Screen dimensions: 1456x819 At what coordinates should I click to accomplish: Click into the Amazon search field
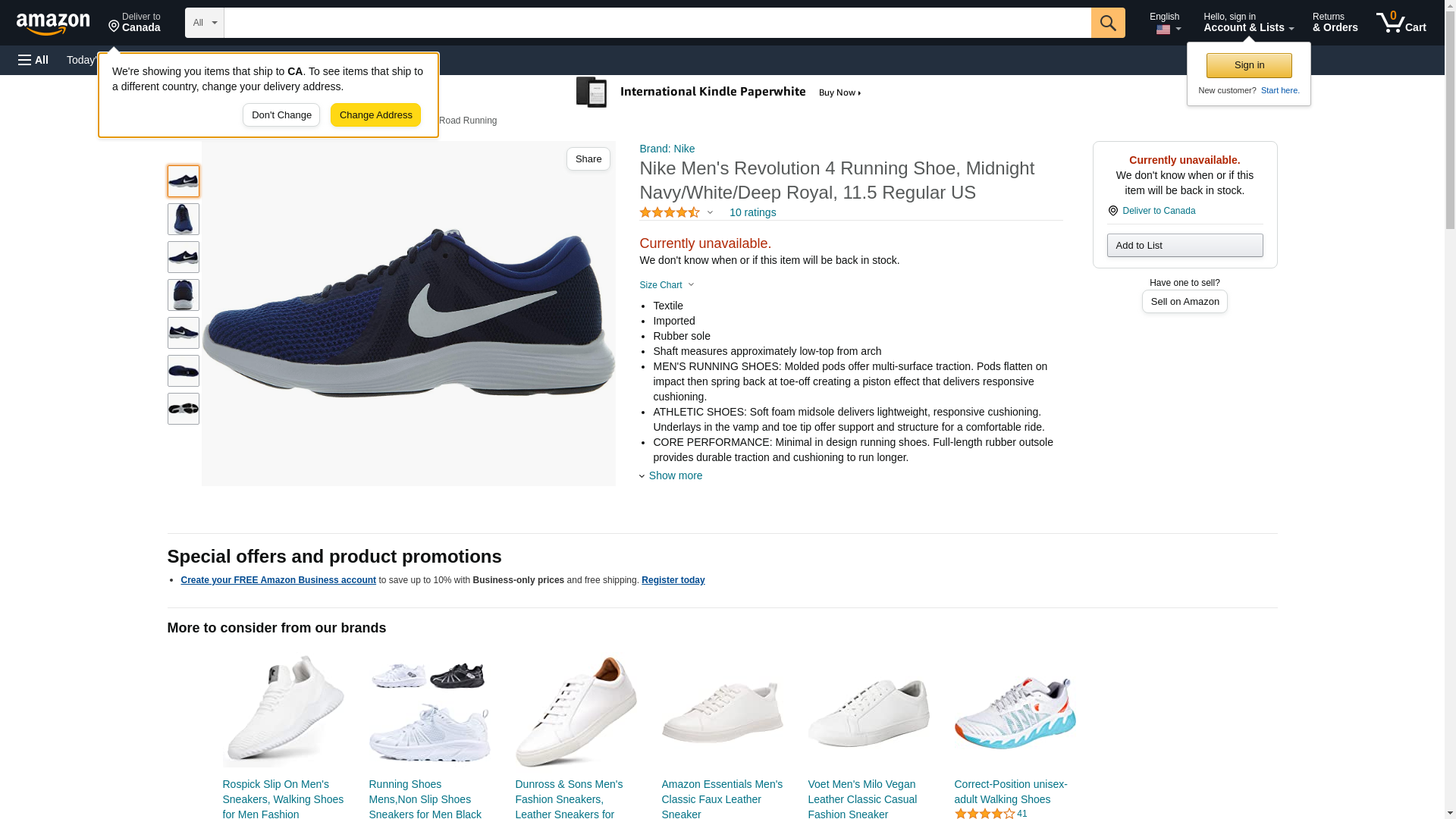point(657,23)
